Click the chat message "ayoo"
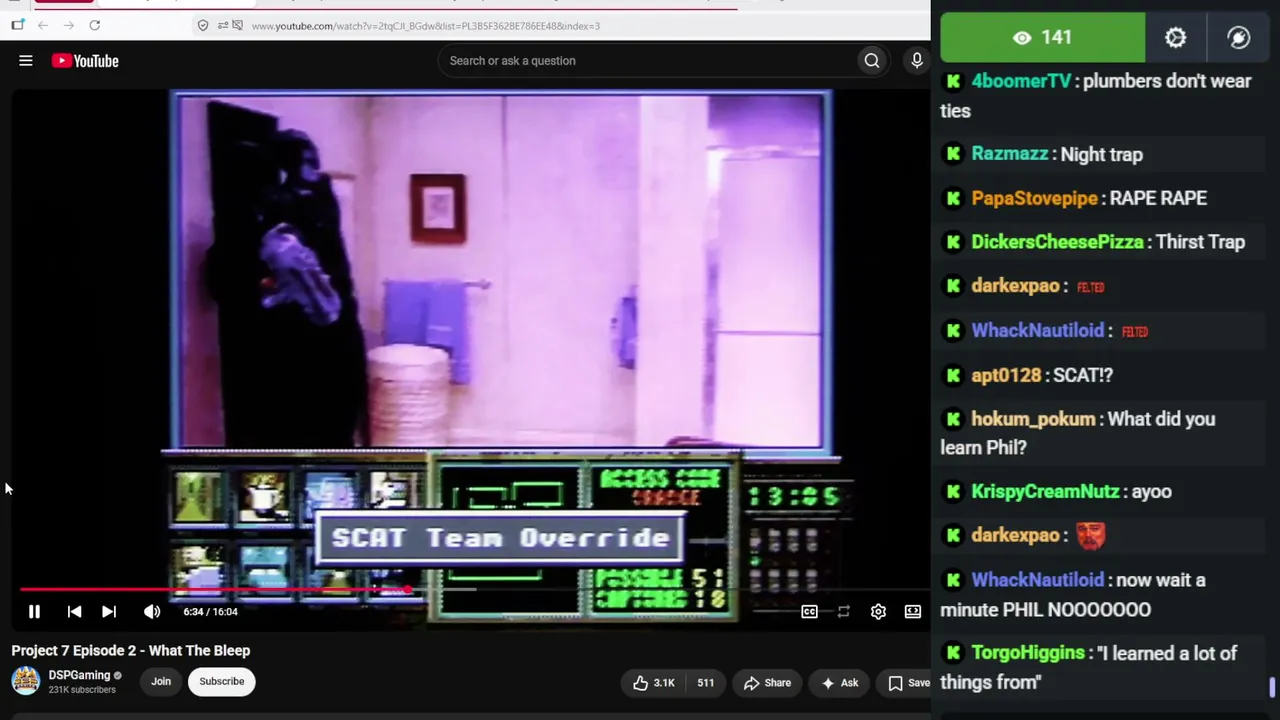 click(x=1151, y=491)
